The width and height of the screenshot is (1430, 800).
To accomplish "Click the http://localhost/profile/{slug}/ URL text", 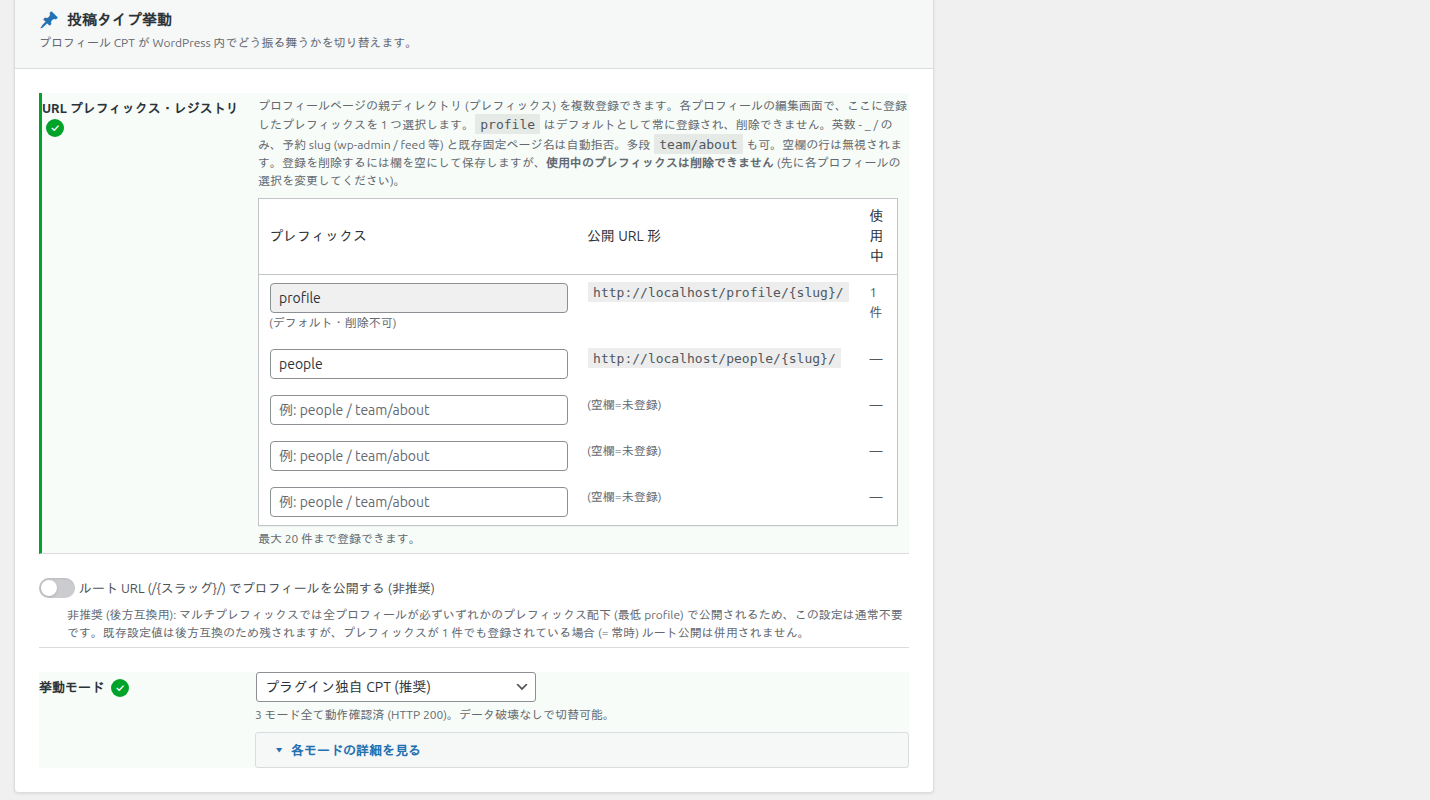I will pyautogui.click(x=718, y=293).
